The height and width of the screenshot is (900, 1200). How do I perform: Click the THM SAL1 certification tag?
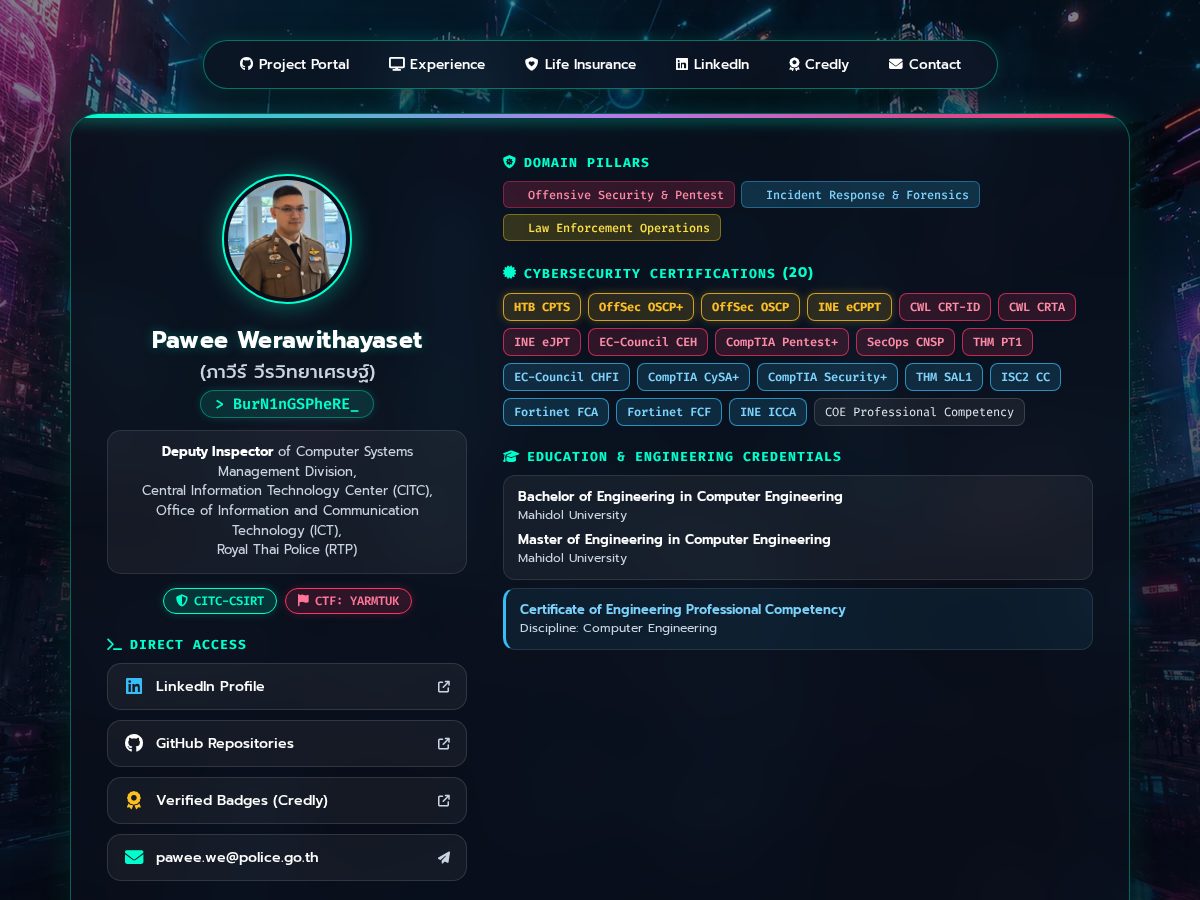(x=944, y=377)
